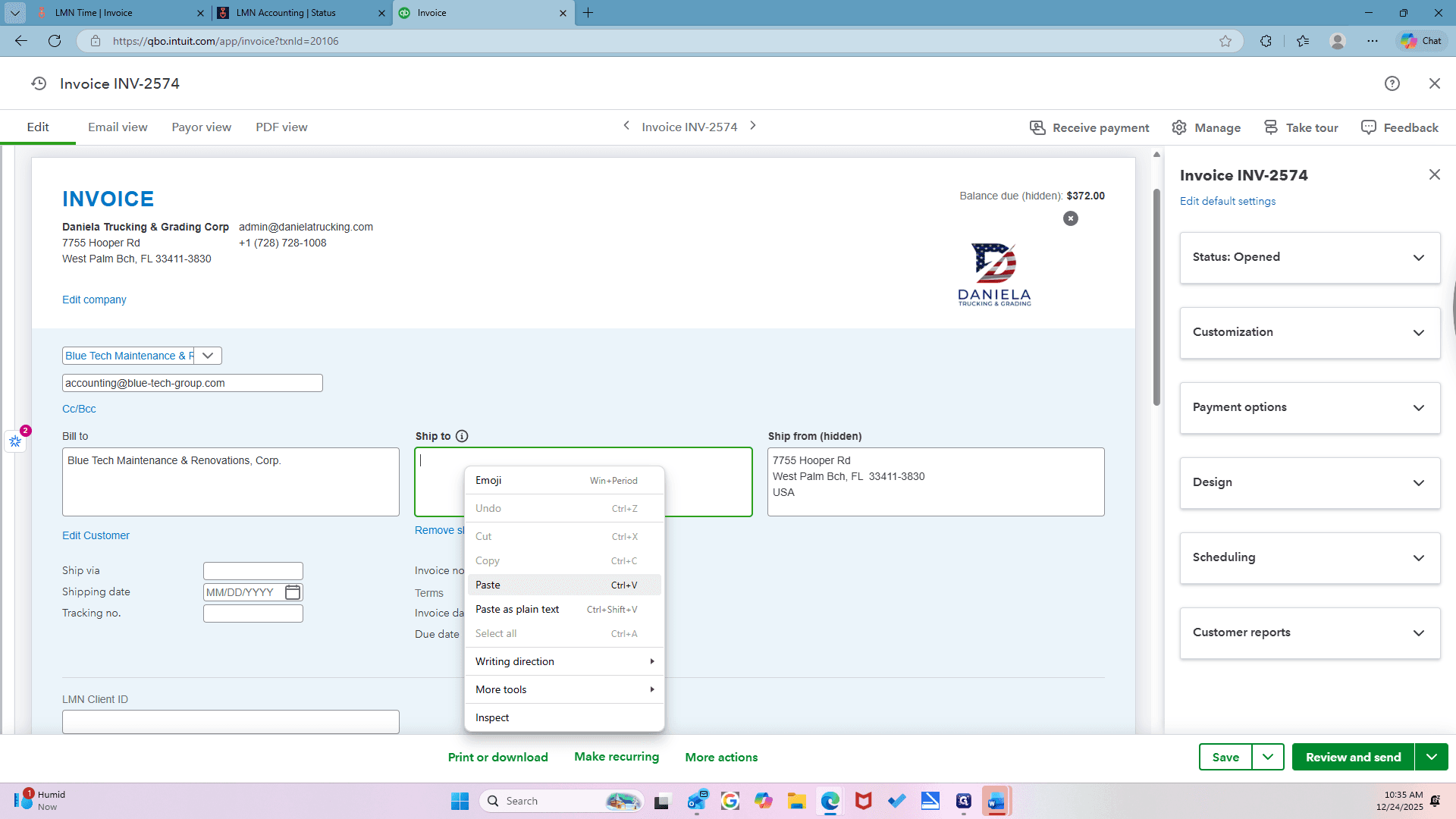Switch to the PDF view tab
The height and width of the screenshot is (819, 1456).
(281, 127)
